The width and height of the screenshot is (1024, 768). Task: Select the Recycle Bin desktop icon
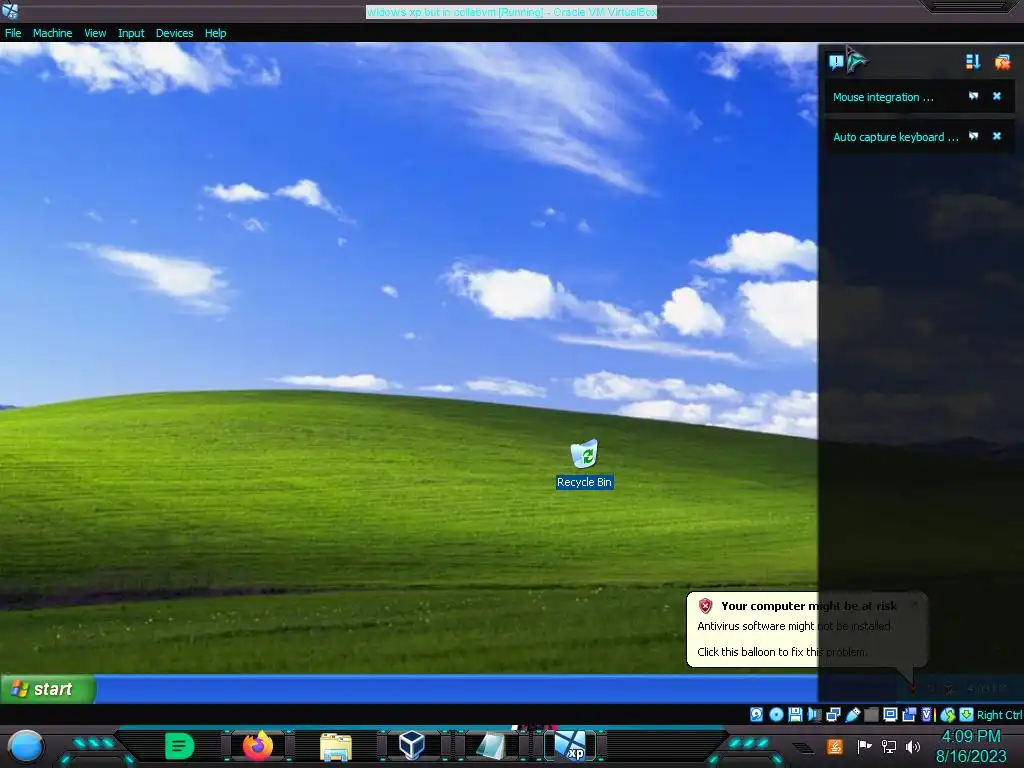click(x=584, y=464)
